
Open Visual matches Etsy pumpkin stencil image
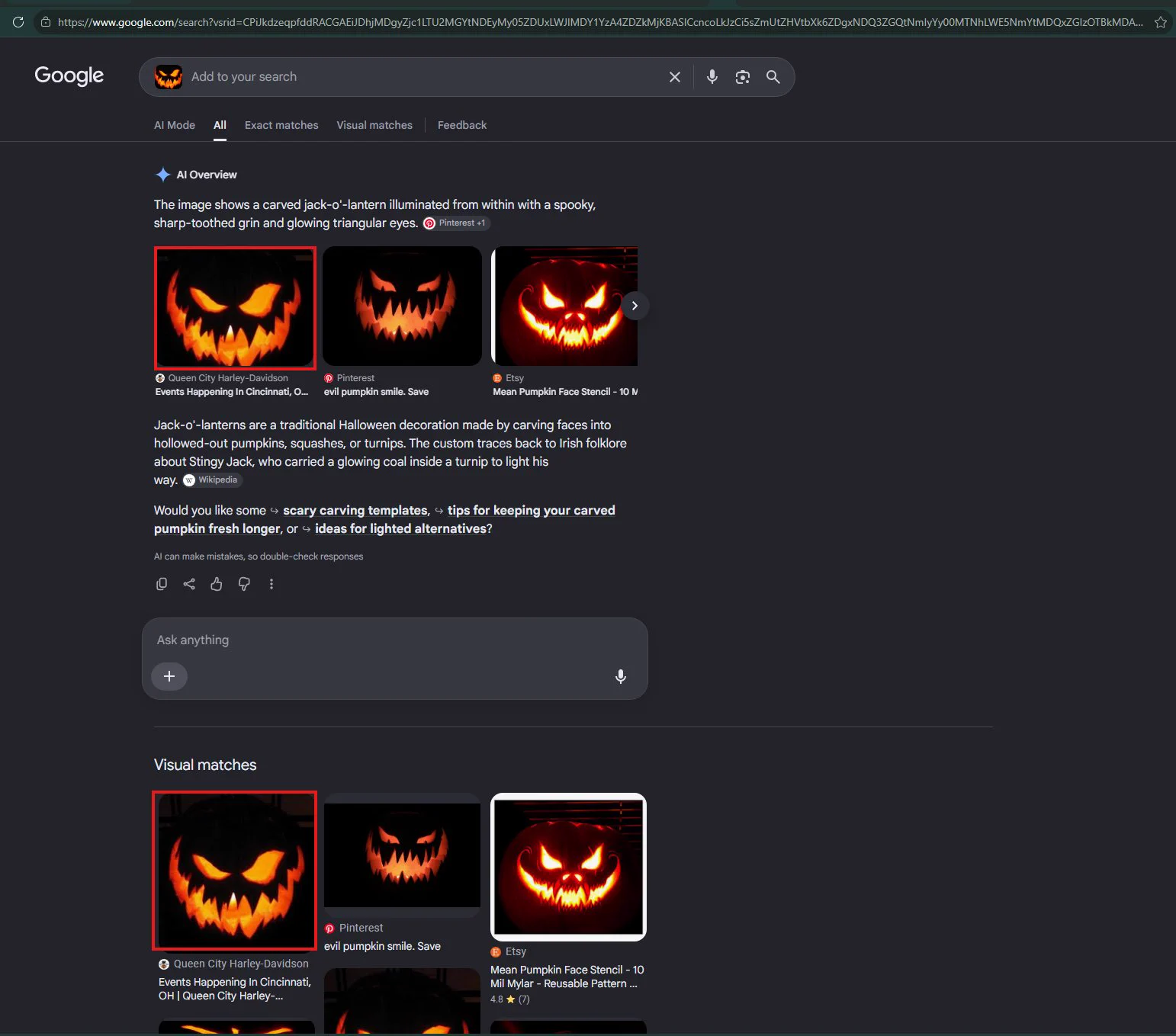pyautogui.click(x=568, y=867)
